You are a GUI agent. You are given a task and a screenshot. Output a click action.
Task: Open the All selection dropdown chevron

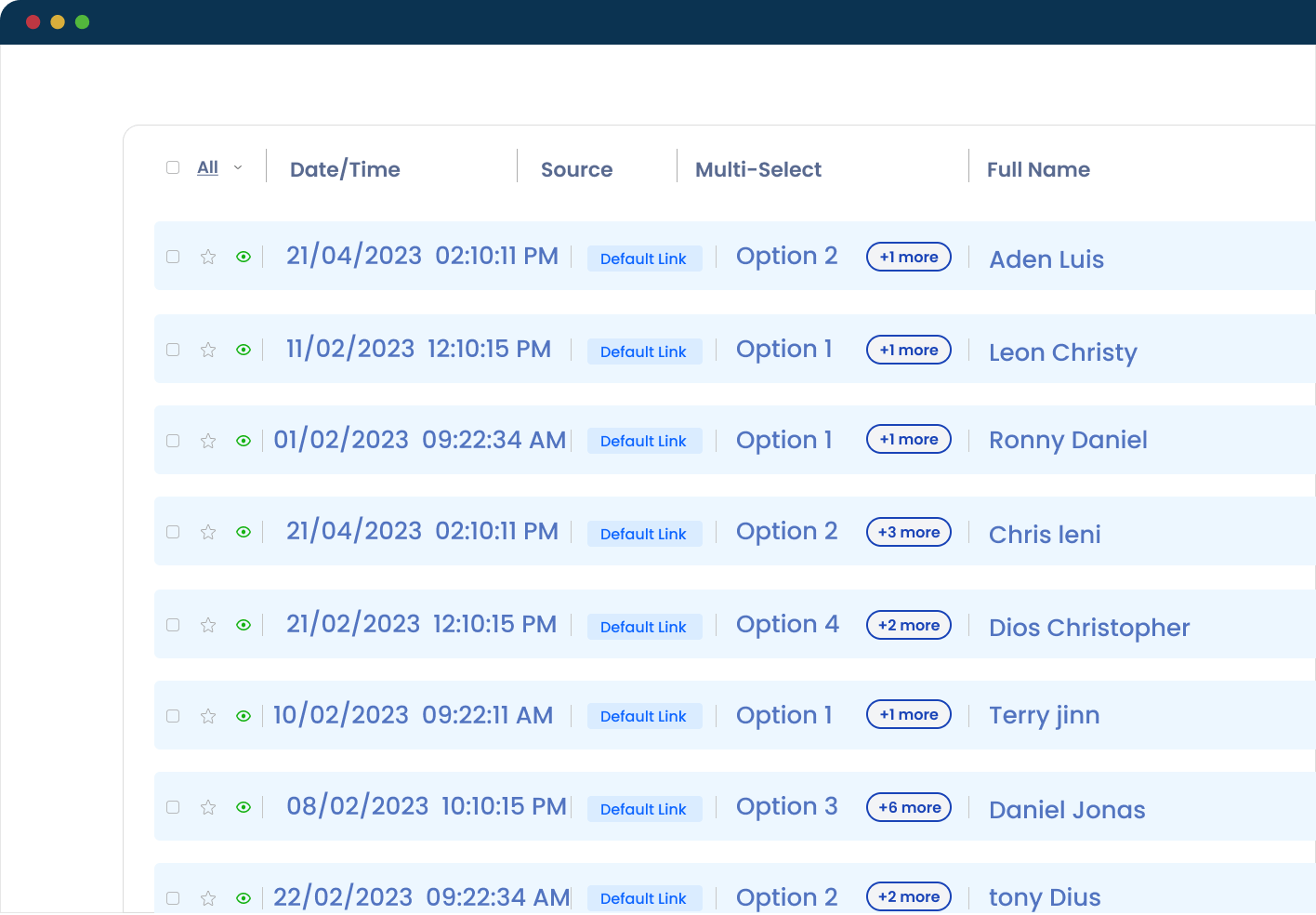coord(238,167)
